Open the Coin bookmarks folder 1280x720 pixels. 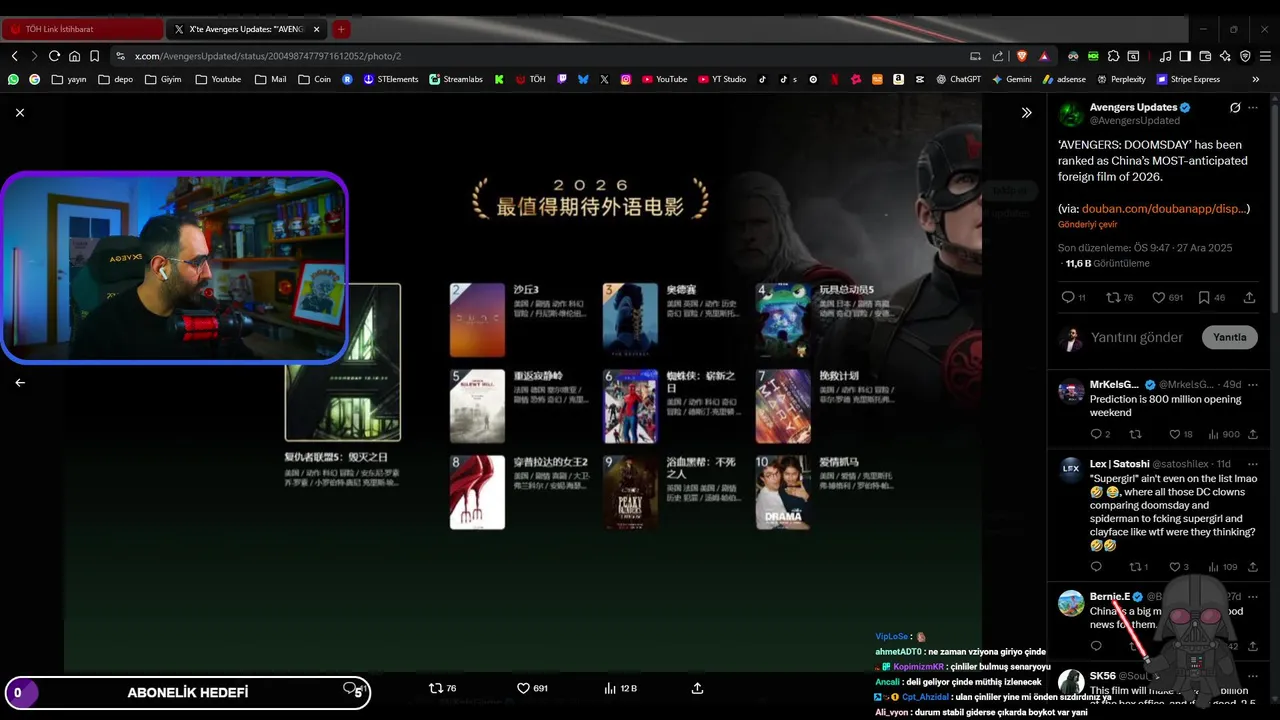click(x=315, y=79)
